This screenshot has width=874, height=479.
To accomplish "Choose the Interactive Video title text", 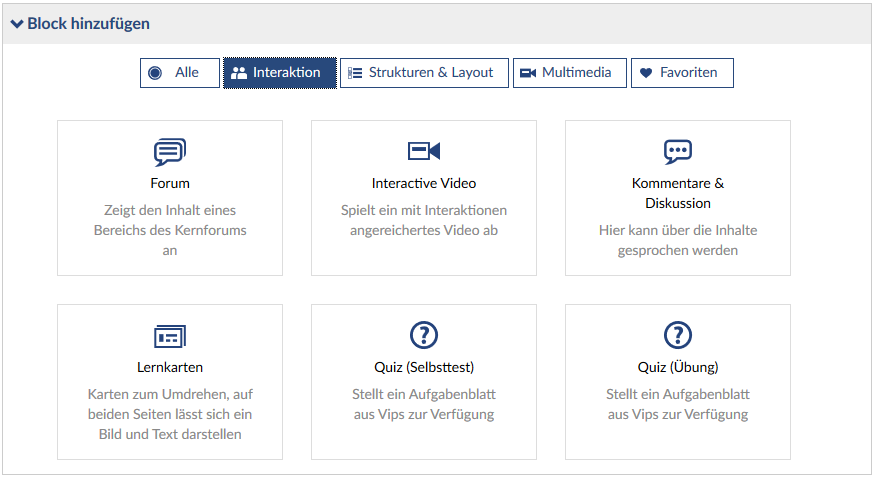I will [x=424, y=183].
